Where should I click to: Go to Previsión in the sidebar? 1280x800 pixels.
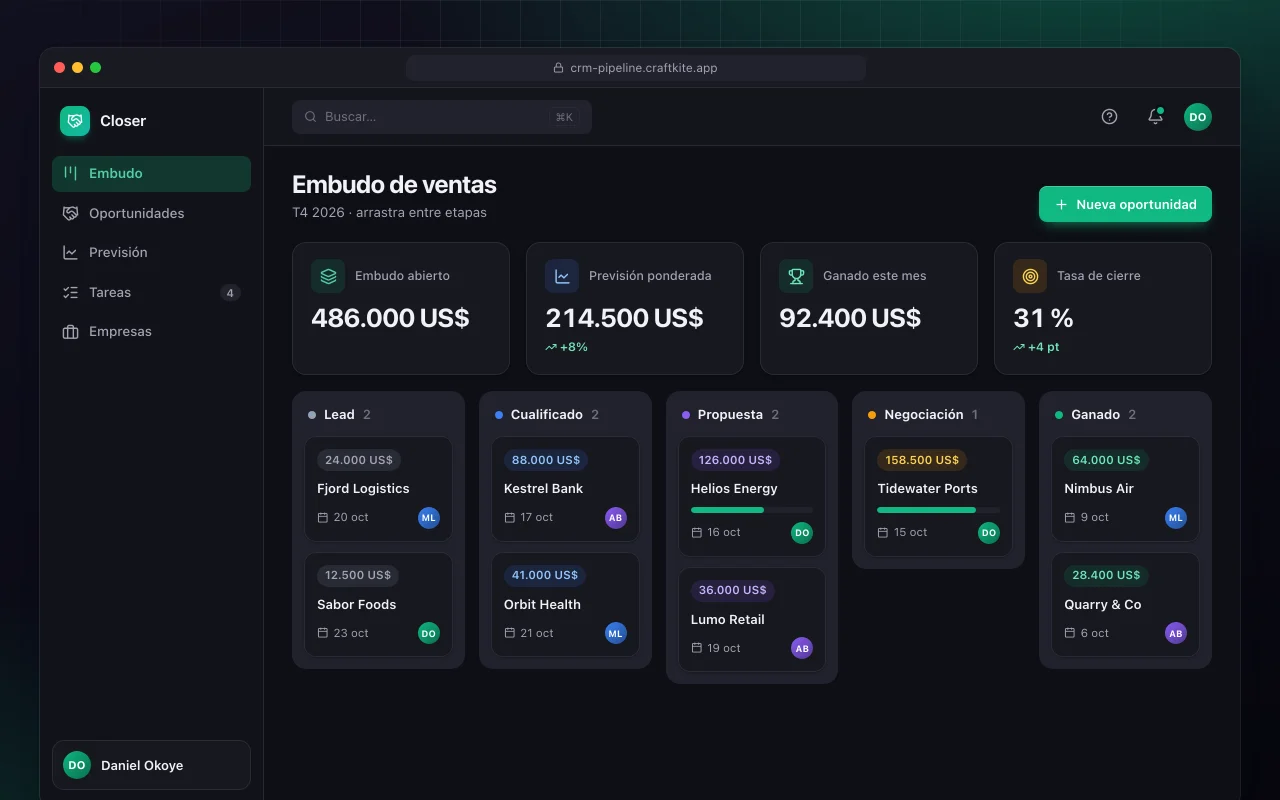(151, 253)
